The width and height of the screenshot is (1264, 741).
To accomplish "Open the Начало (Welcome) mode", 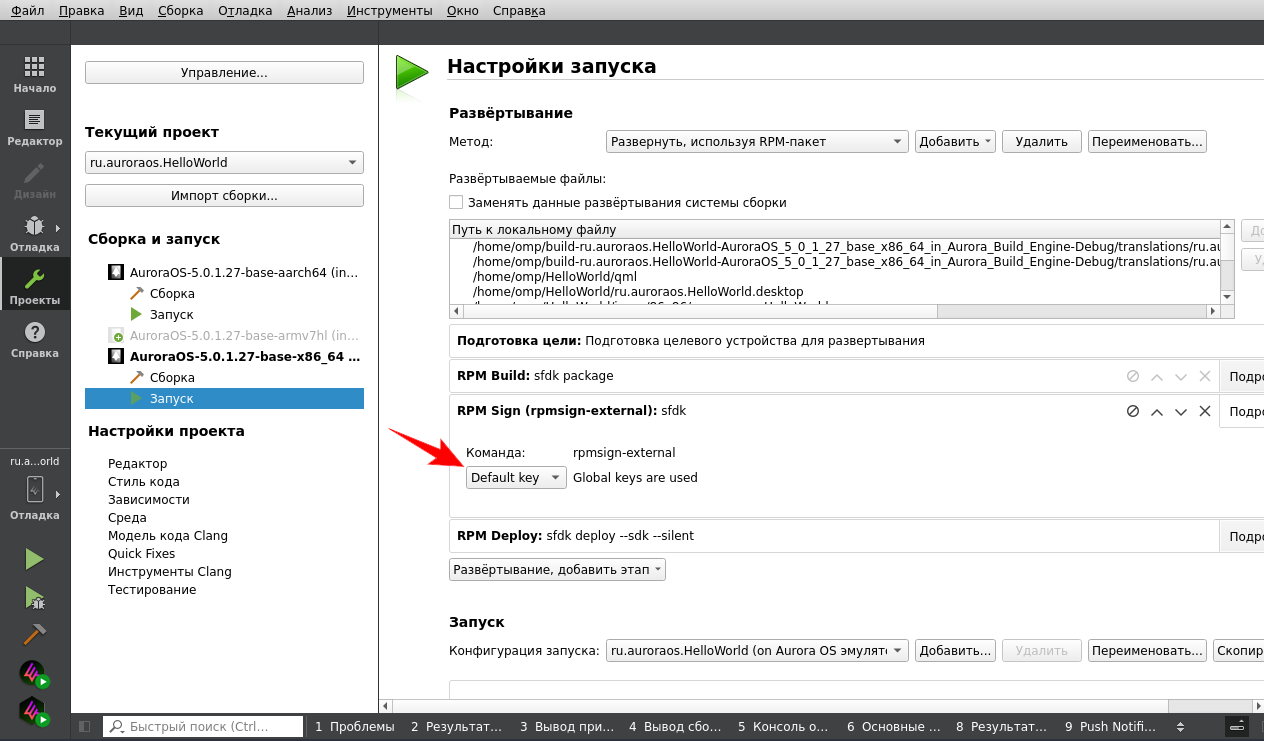I will pyautogui.click(x=34, y=74).
